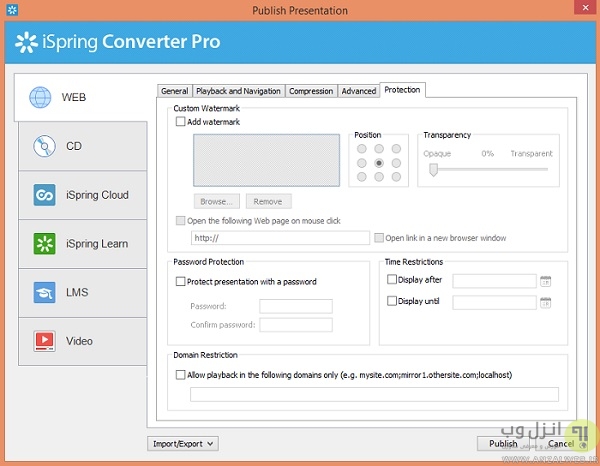Open calendar for Display until date
This screenshot has width=600, height=466.
point(545,302)
